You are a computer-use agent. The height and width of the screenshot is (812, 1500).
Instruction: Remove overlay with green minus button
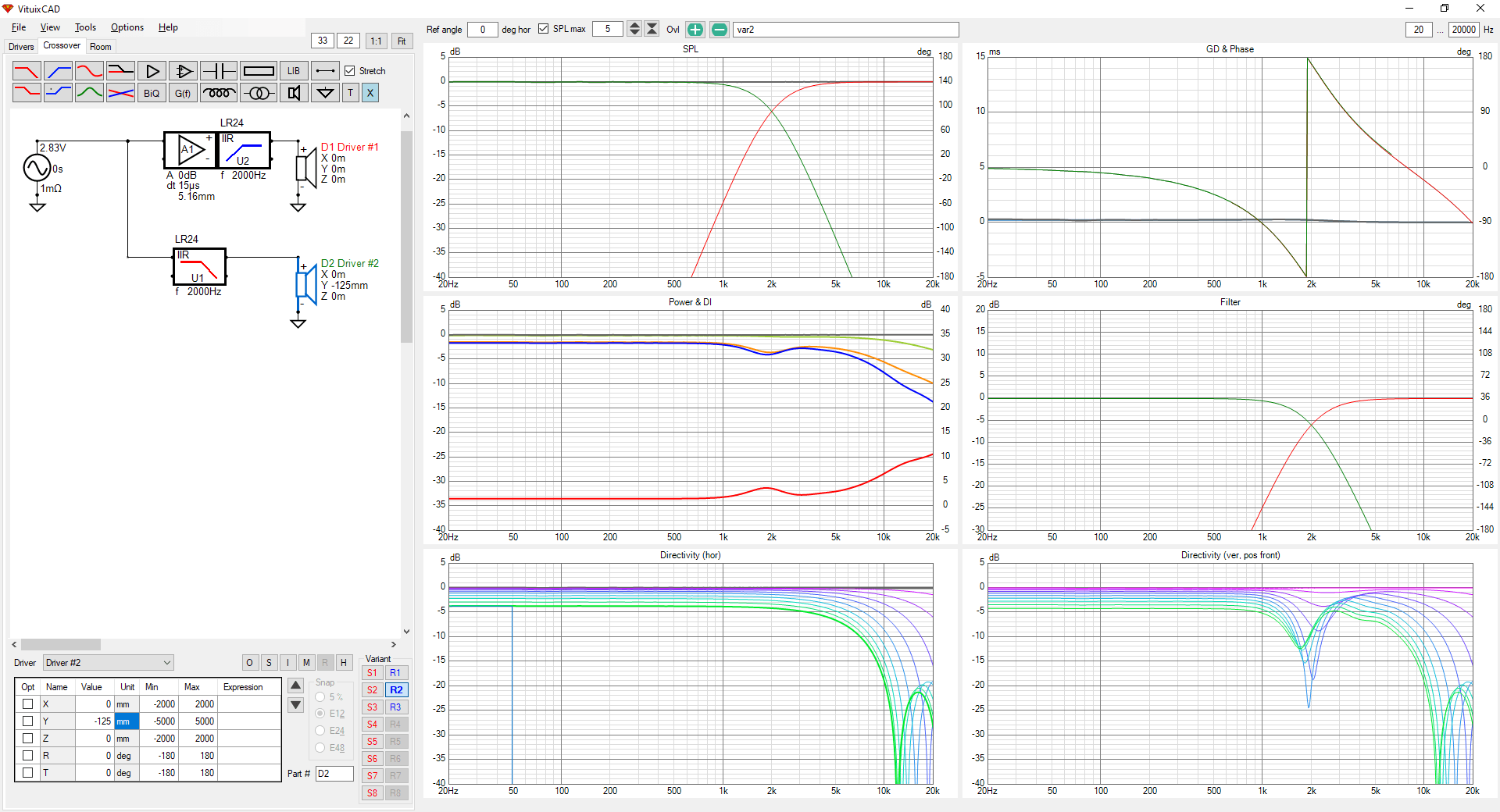coord(720,30)
